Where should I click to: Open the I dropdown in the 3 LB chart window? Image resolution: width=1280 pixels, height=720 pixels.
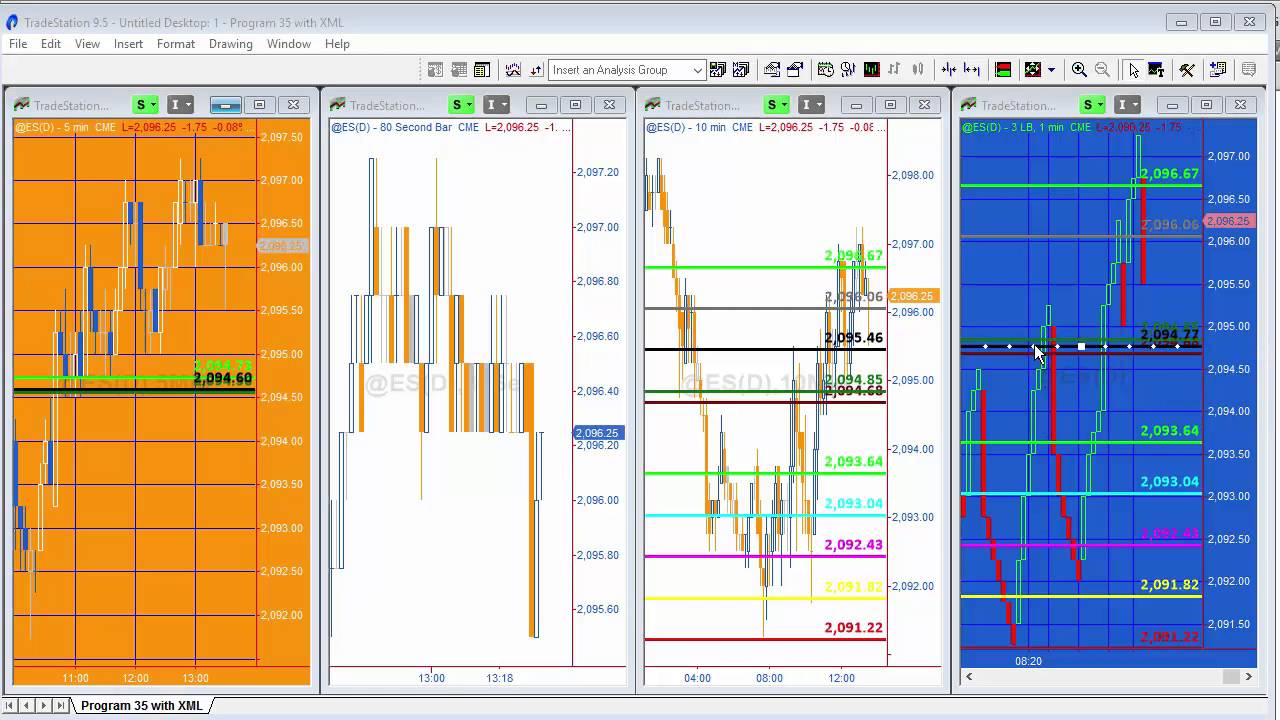1127,105
